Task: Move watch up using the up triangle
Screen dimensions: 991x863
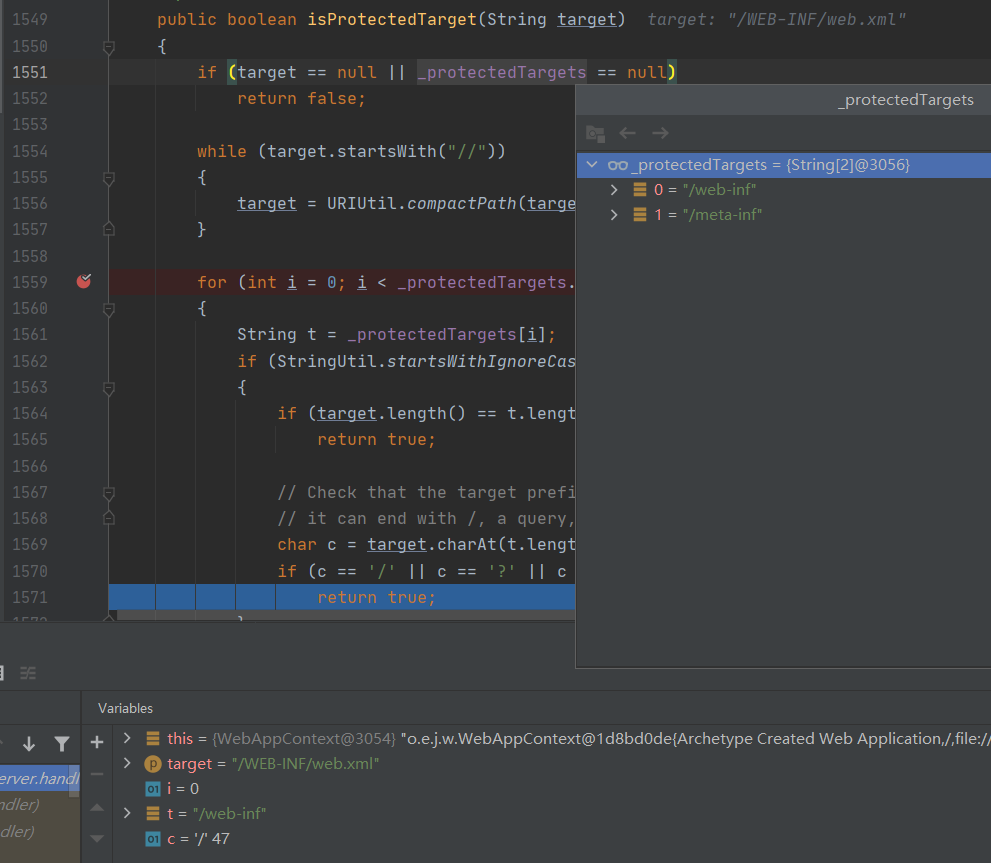Action: pos(97,807)
